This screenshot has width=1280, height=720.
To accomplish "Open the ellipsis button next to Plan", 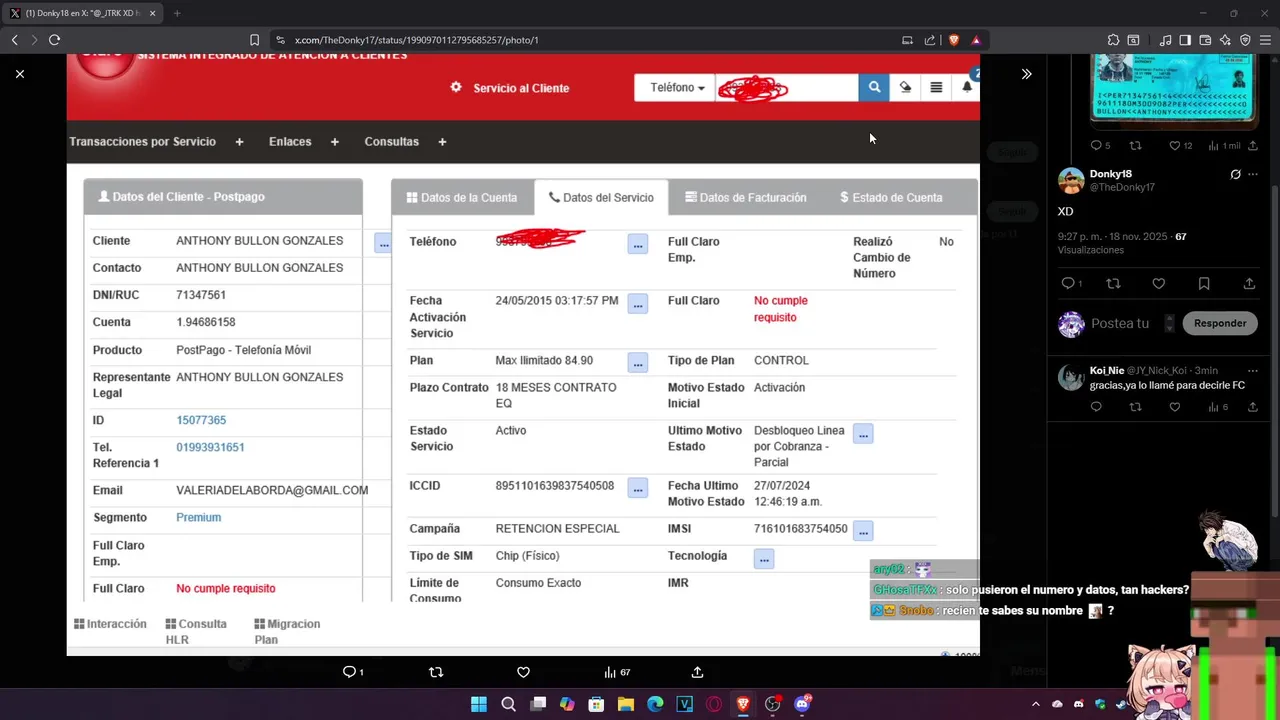I will coord(638,362).
